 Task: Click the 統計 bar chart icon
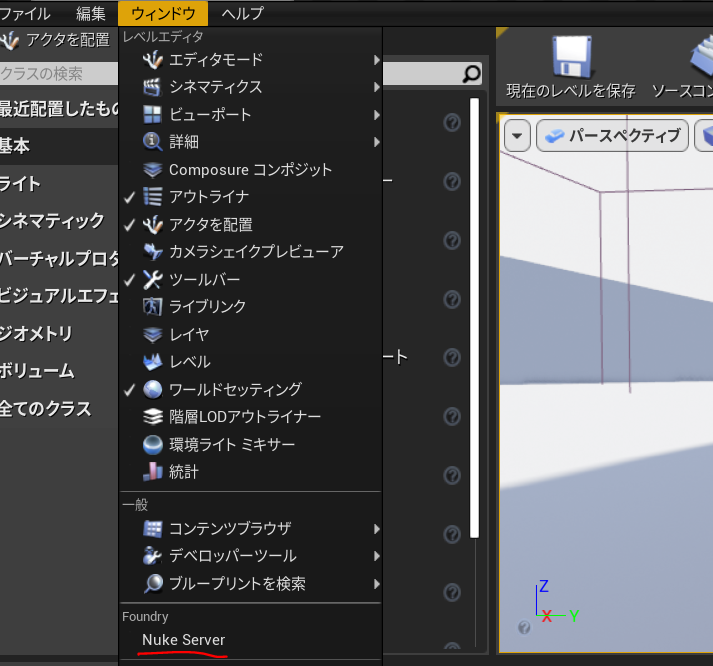152,472
